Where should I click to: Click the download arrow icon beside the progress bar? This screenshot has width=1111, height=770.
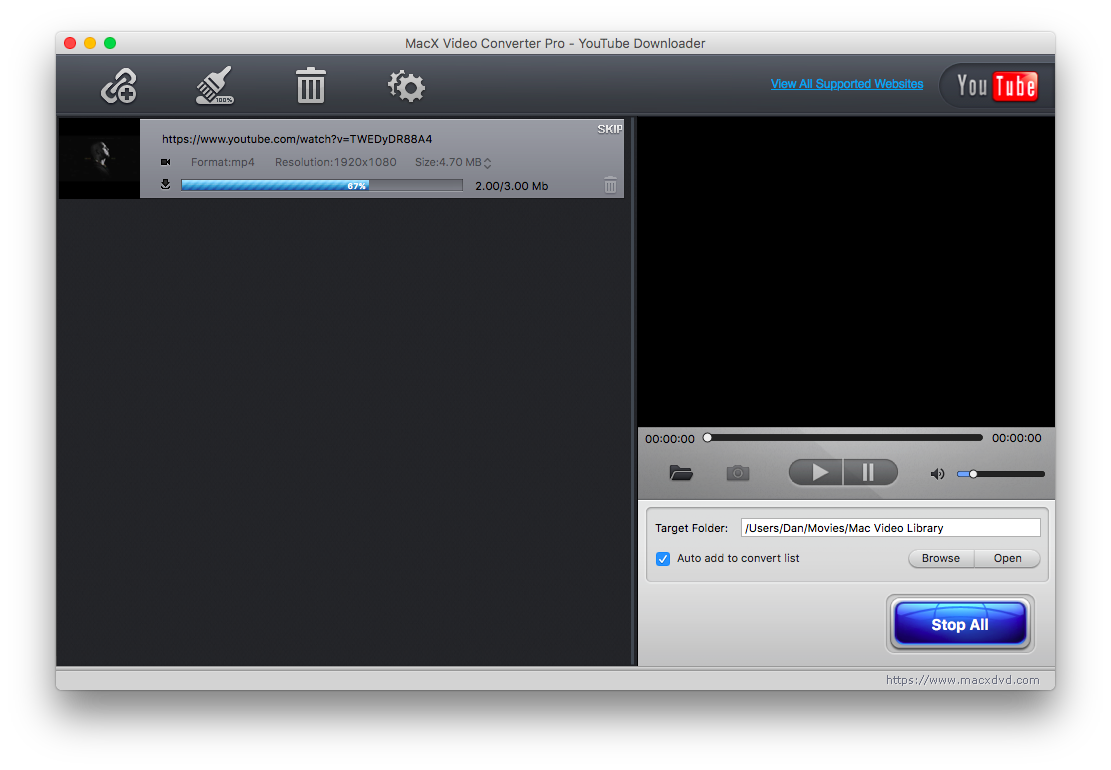pyautogui.click(x=165, y=185)
